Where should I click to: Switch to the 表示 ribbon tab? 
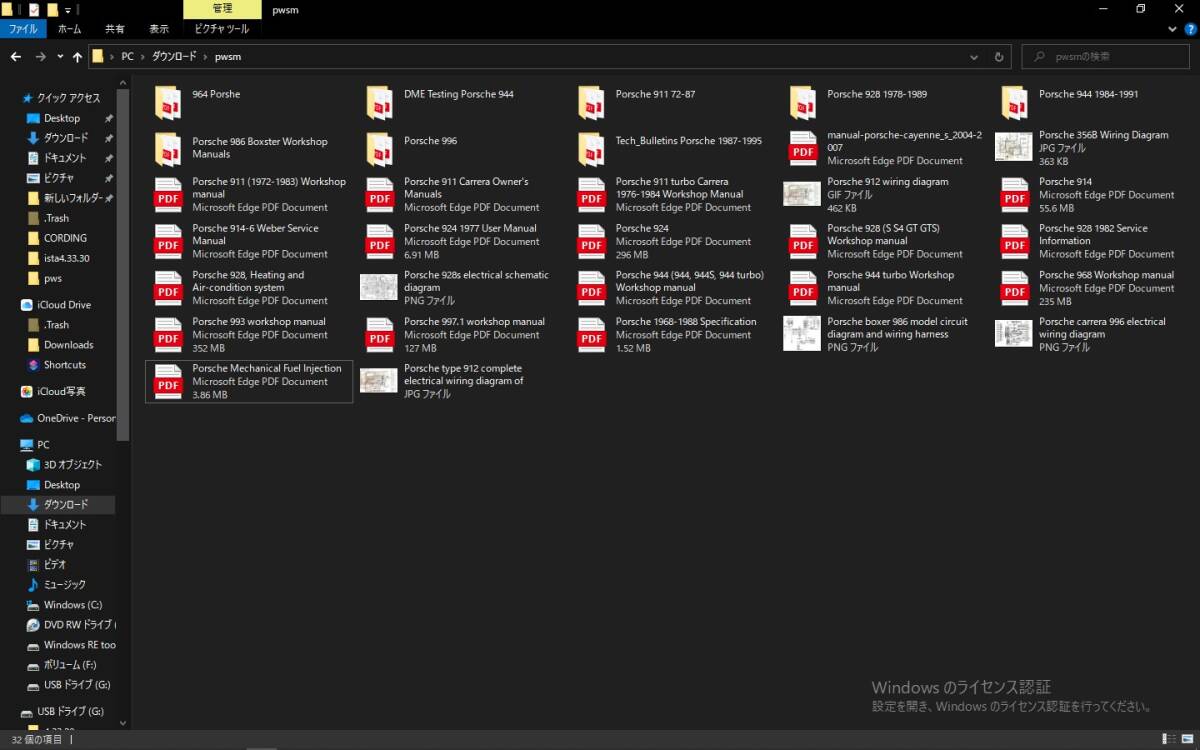[x=159, y=30]
